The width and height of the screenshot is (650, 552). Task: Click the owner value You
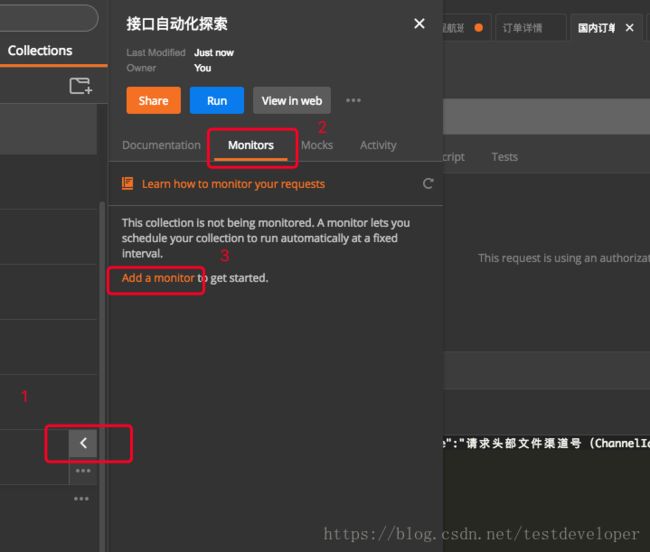[x=203, y=68]
